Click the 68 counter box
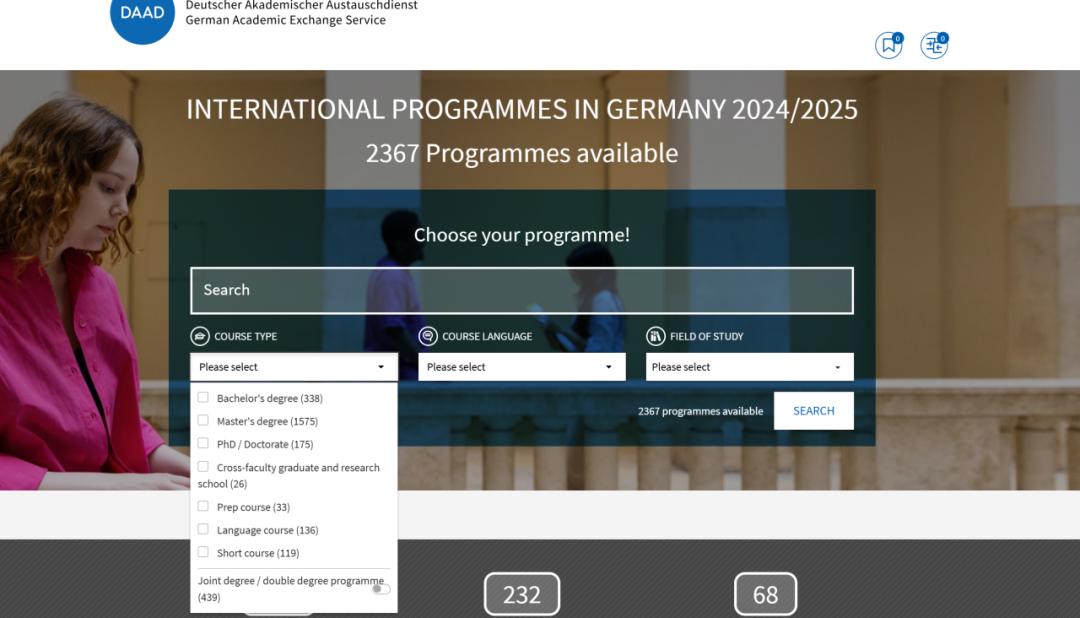Screen dimensions: 1080x618 765,594
